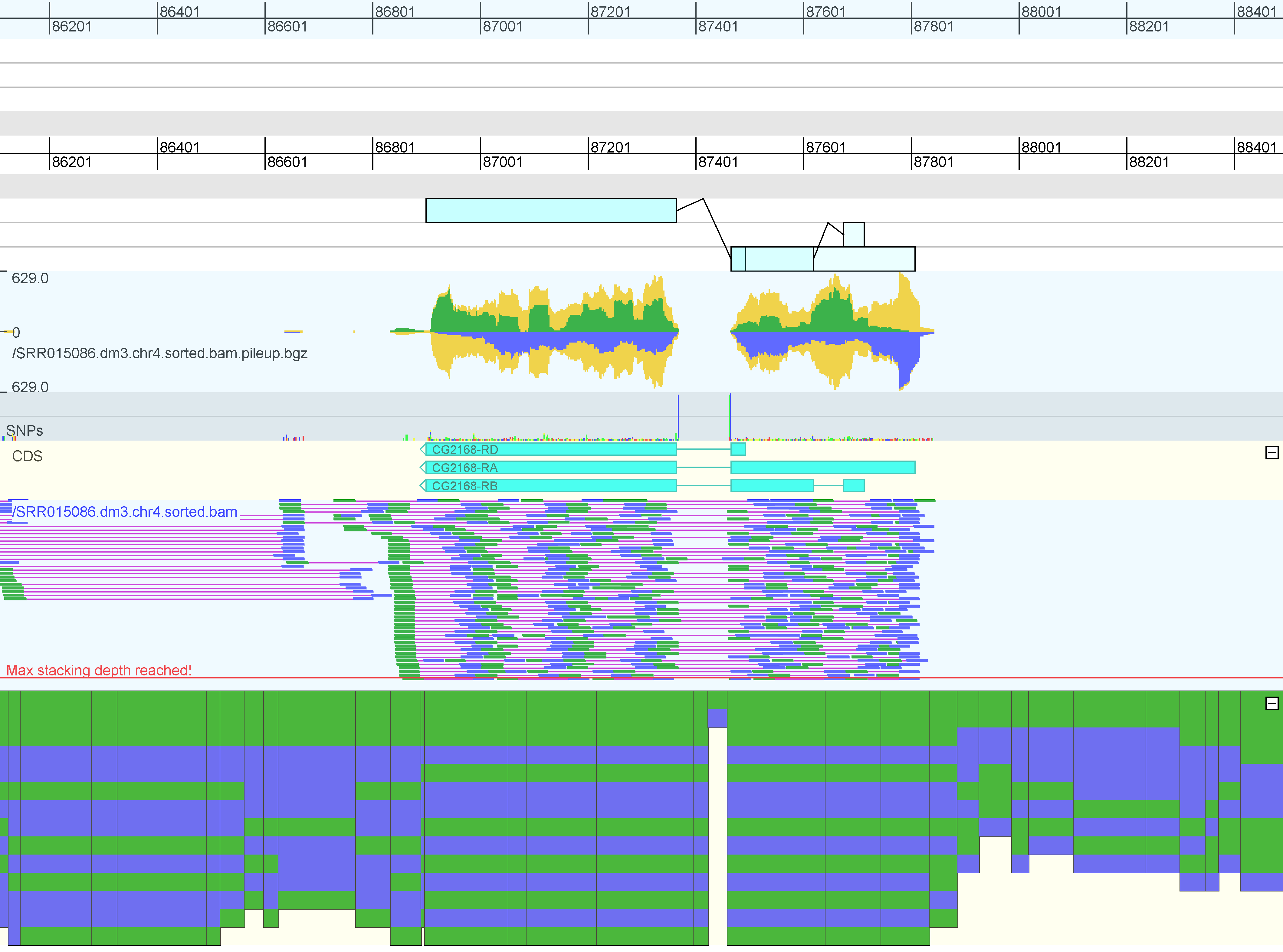Click the small raised exon in the gene model
1283x952 pixels.
[x=853, y=235]
